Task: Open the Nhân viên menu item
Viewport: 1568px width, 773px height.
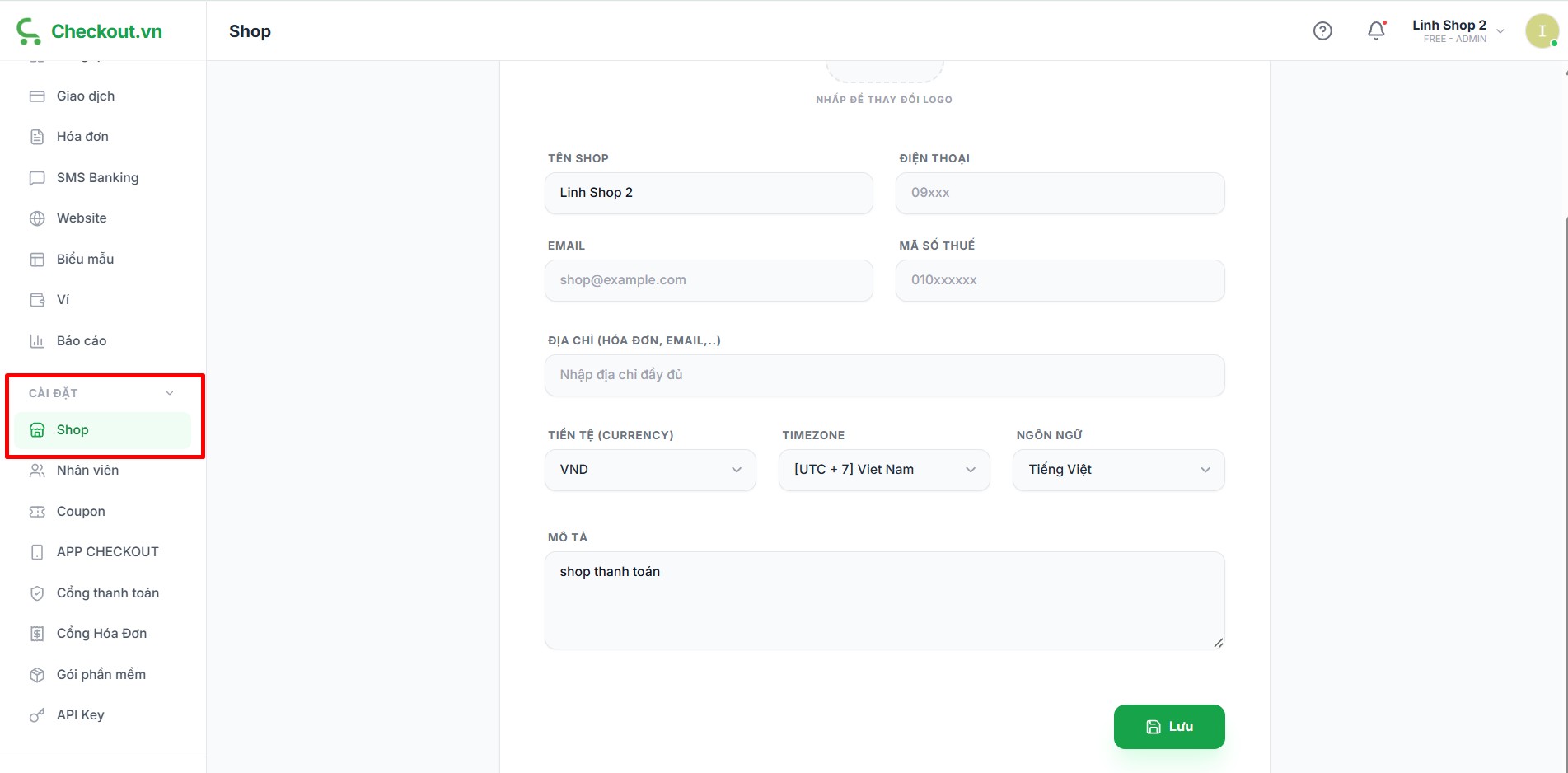Action: [x=87, y=471]
